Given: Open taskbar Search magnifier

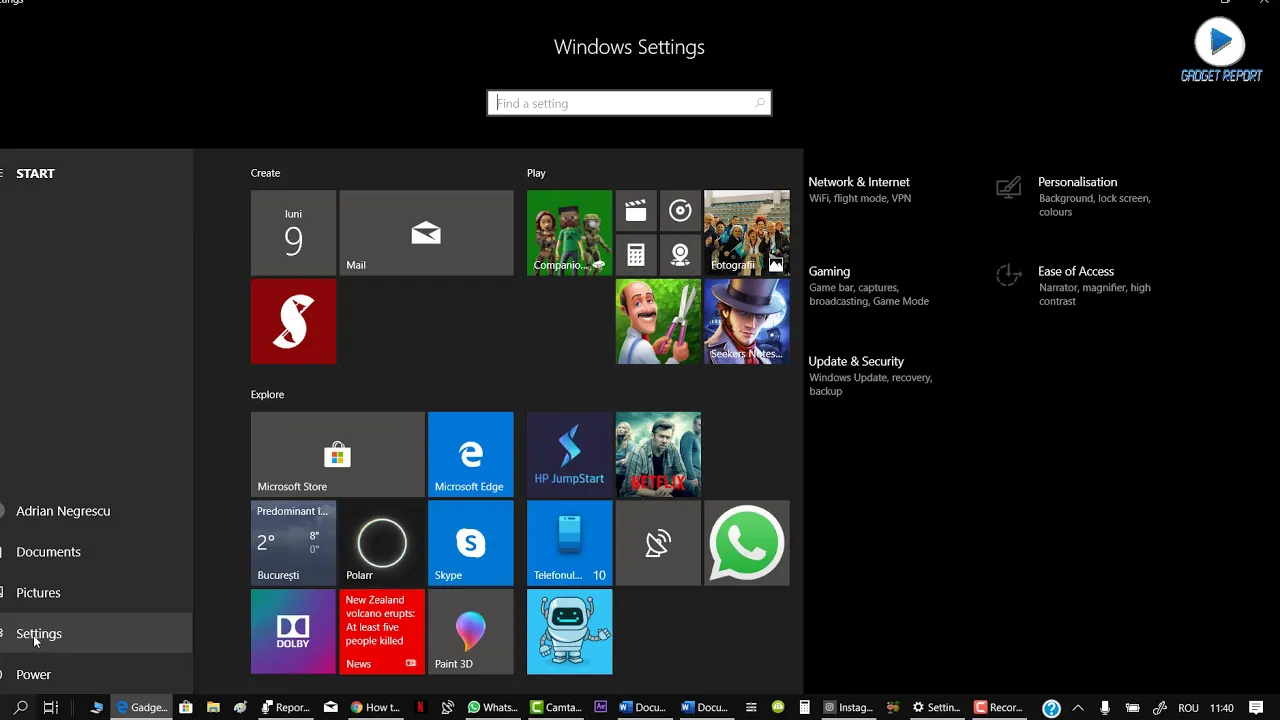Looking at the screenshot, I should tap(20, 707).
